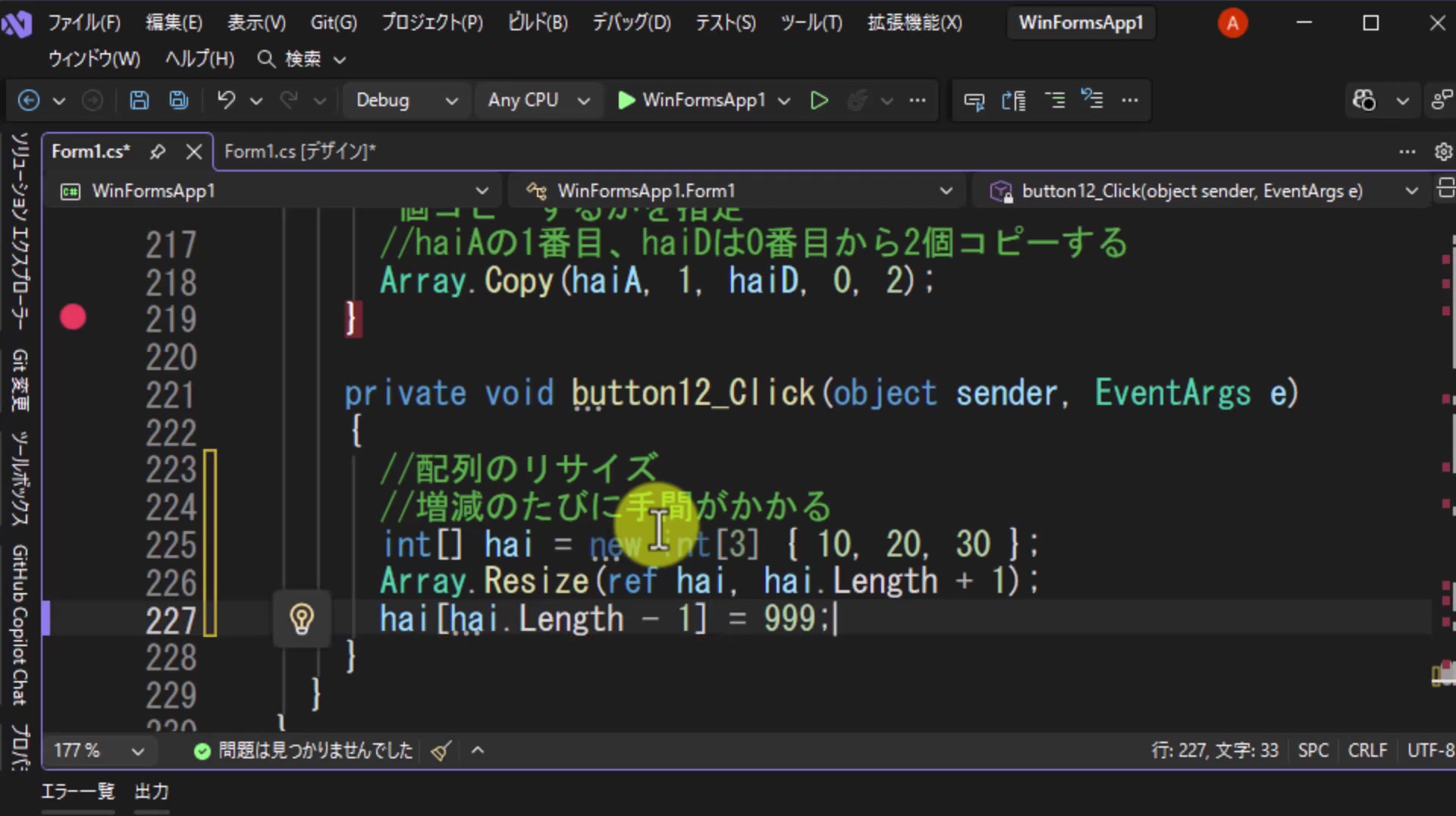Click the UTF-8 encoding indicator
1456x816 pixels.
[x=1430, y=751]
